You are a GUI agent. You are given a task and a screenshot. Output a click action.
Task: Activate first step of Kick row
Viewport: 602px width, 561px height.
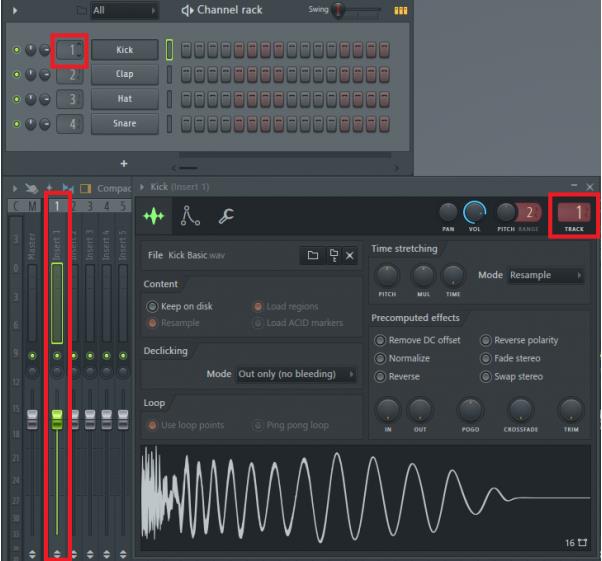(x=186, y=50)
